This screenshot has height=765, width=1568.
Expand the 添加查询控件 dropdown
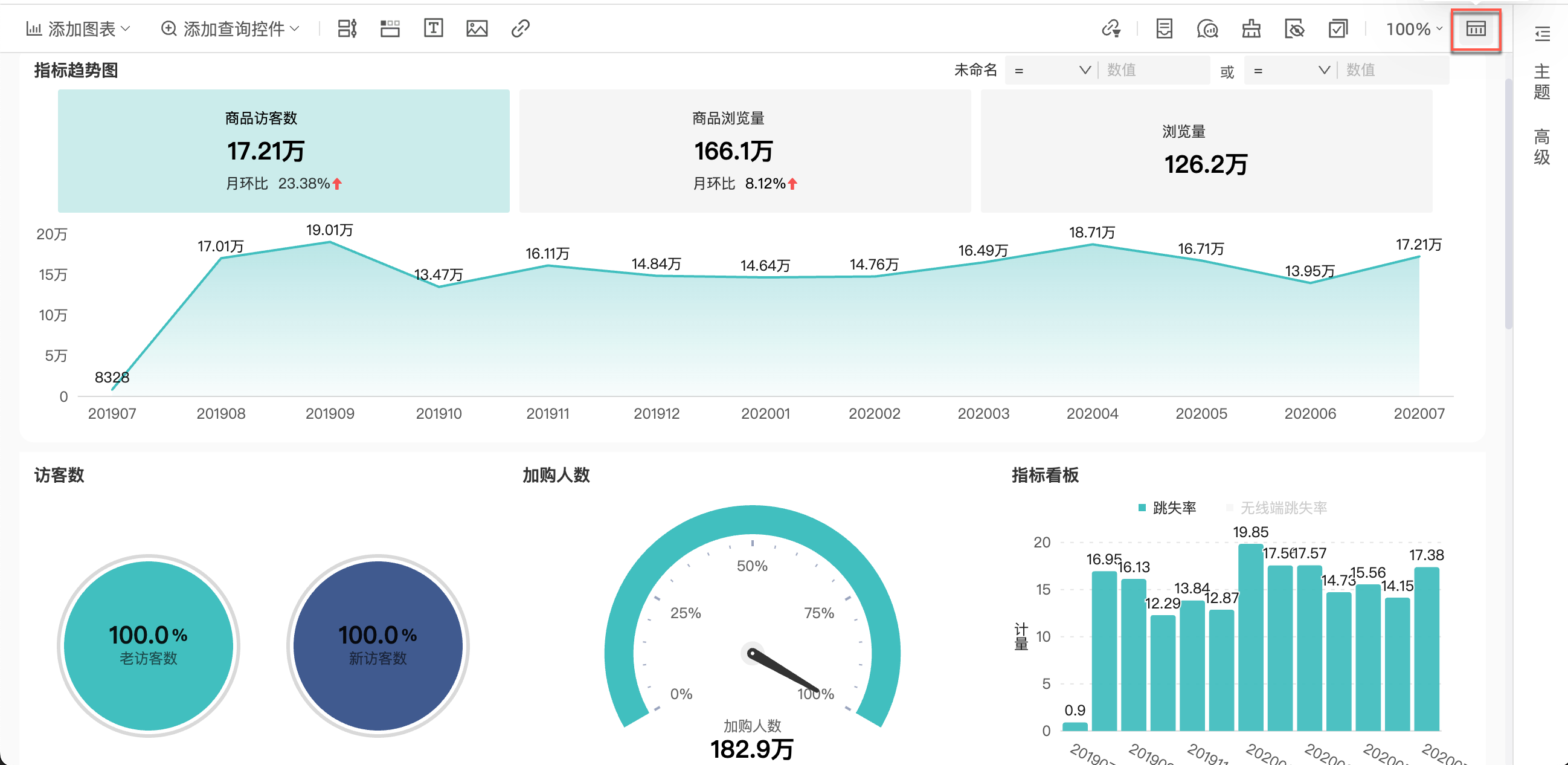click(230, 28)
